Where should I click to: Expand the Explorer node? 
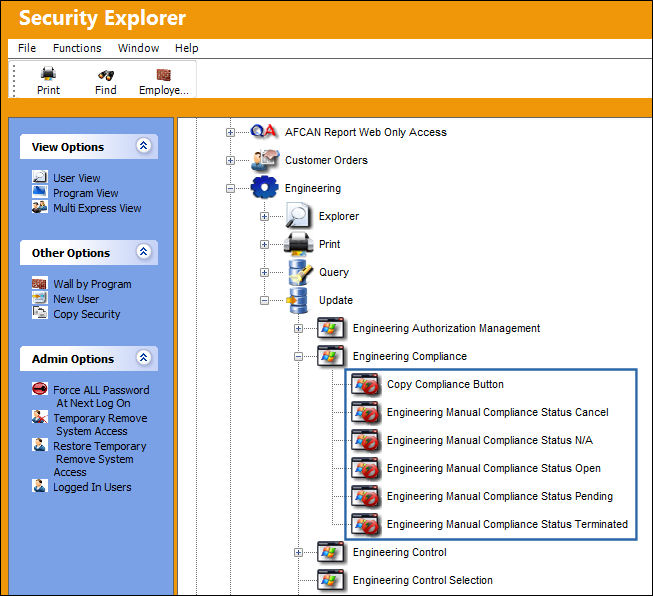click(264, 216)
